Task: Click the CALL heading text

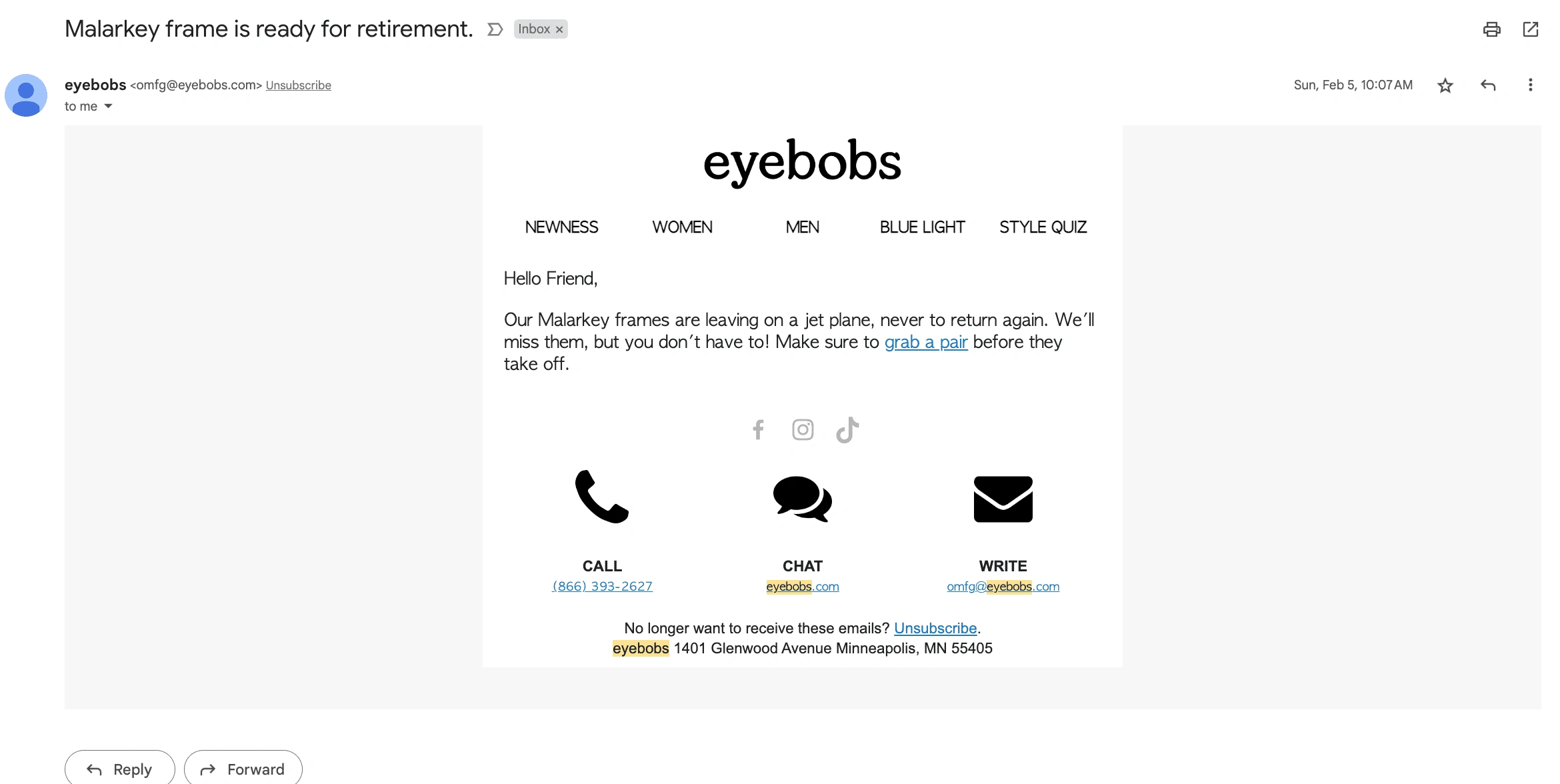Action: click(x=602, y=566)
